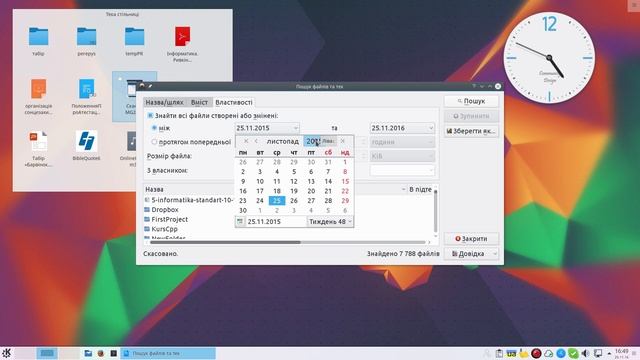This screenshot has height=360, width=640.
Task: Show hidden tray icons arrow
Action: [x=609, y=353]
